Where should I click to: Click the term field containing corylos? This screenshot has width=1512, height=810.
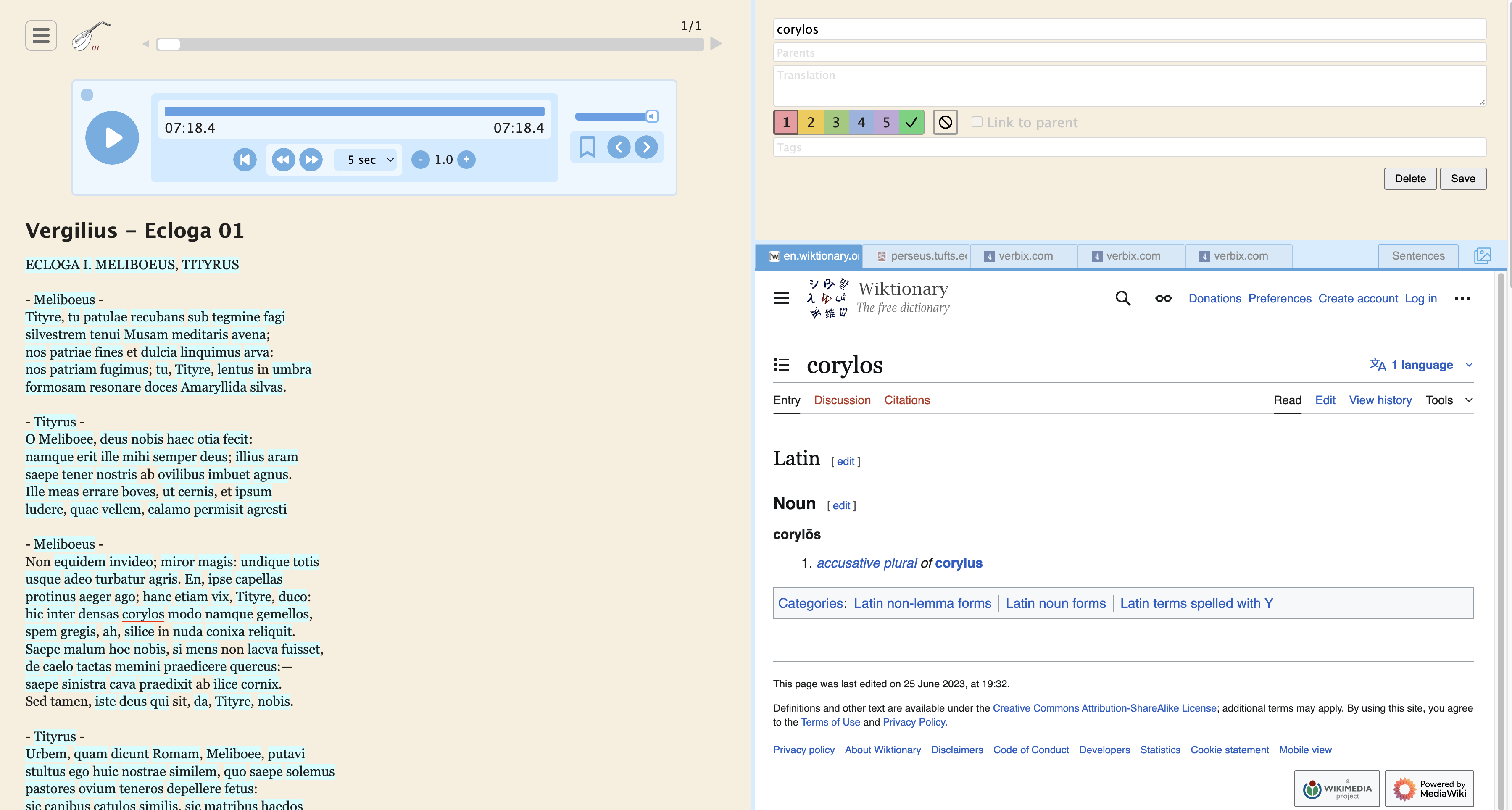point(1129,29)
